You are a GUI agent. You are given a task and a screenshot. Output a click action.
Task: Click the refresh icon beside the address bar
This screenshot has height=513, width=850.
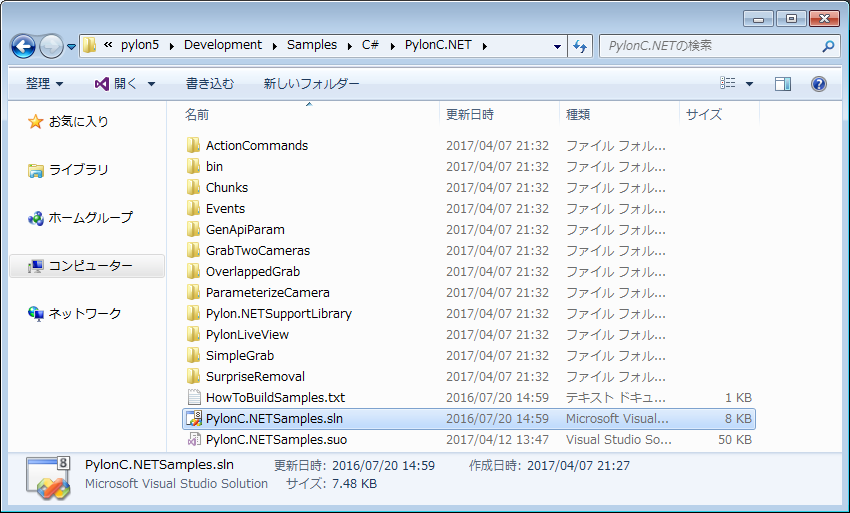click(580, 47)
